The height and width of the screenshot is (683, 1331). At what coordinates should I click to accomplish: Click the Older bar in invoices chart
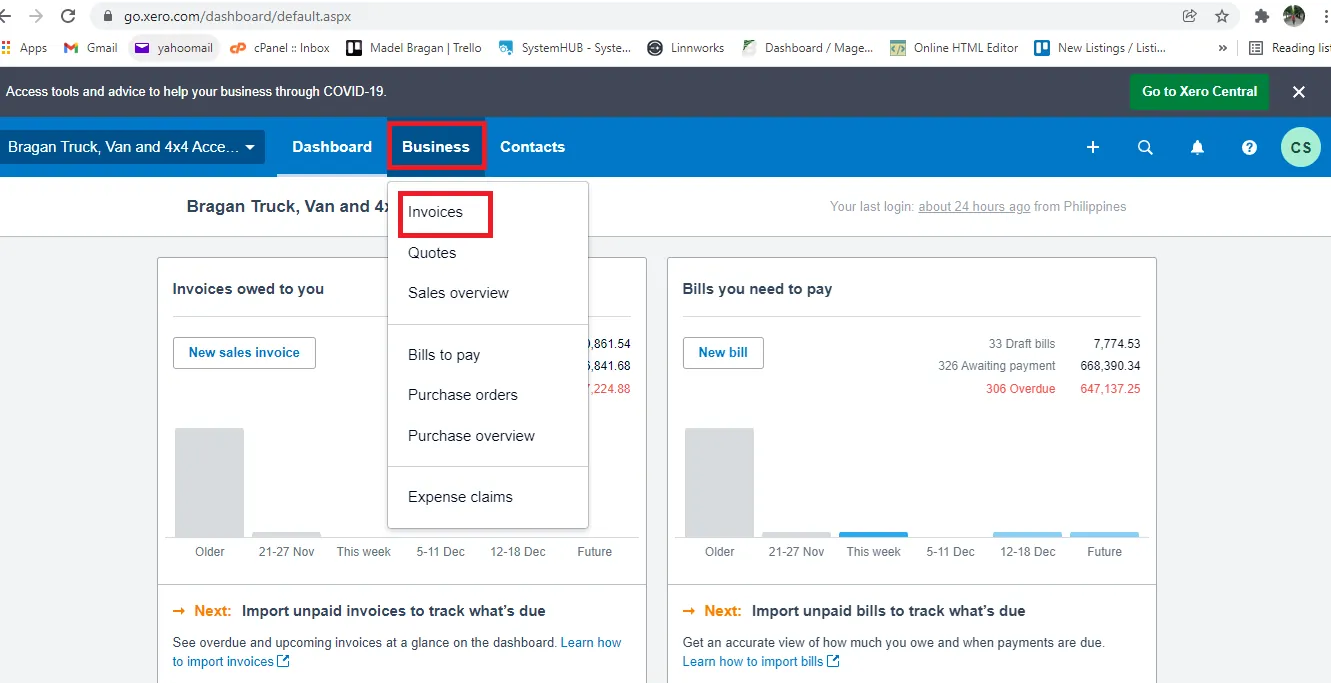209,483
